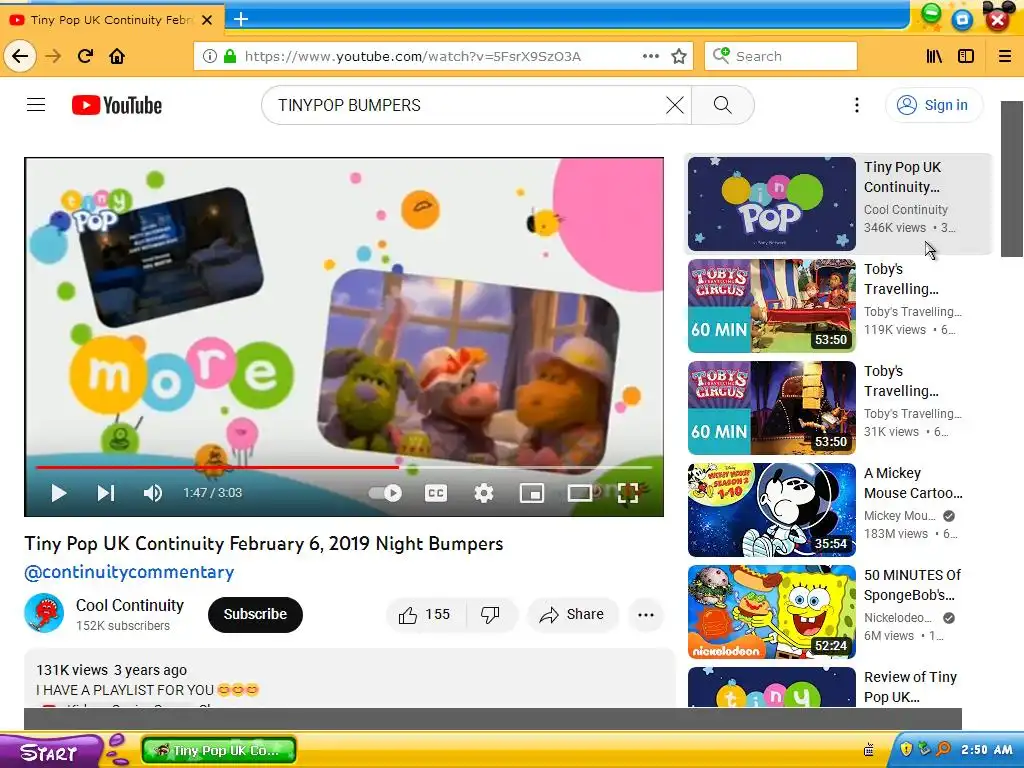Subscribe to Cool Continuity

coord(255,615)
